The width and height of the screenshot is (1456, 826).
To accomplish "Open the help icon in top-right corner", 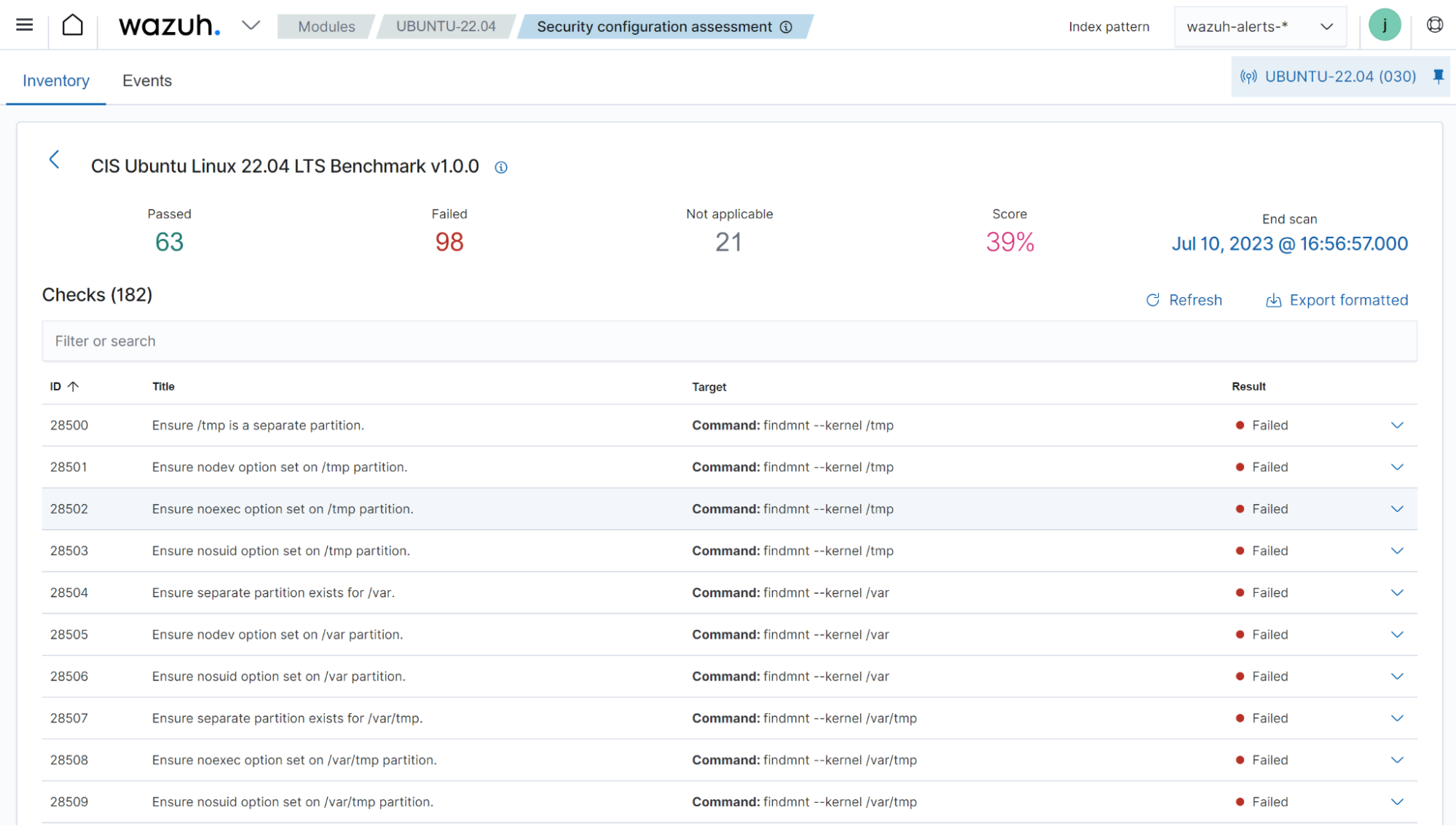I will 1434,25.
